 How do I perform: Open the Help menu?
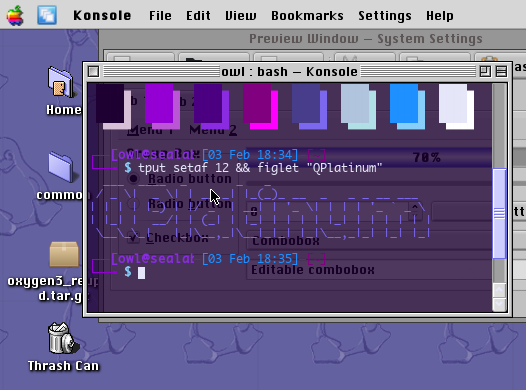440,16
